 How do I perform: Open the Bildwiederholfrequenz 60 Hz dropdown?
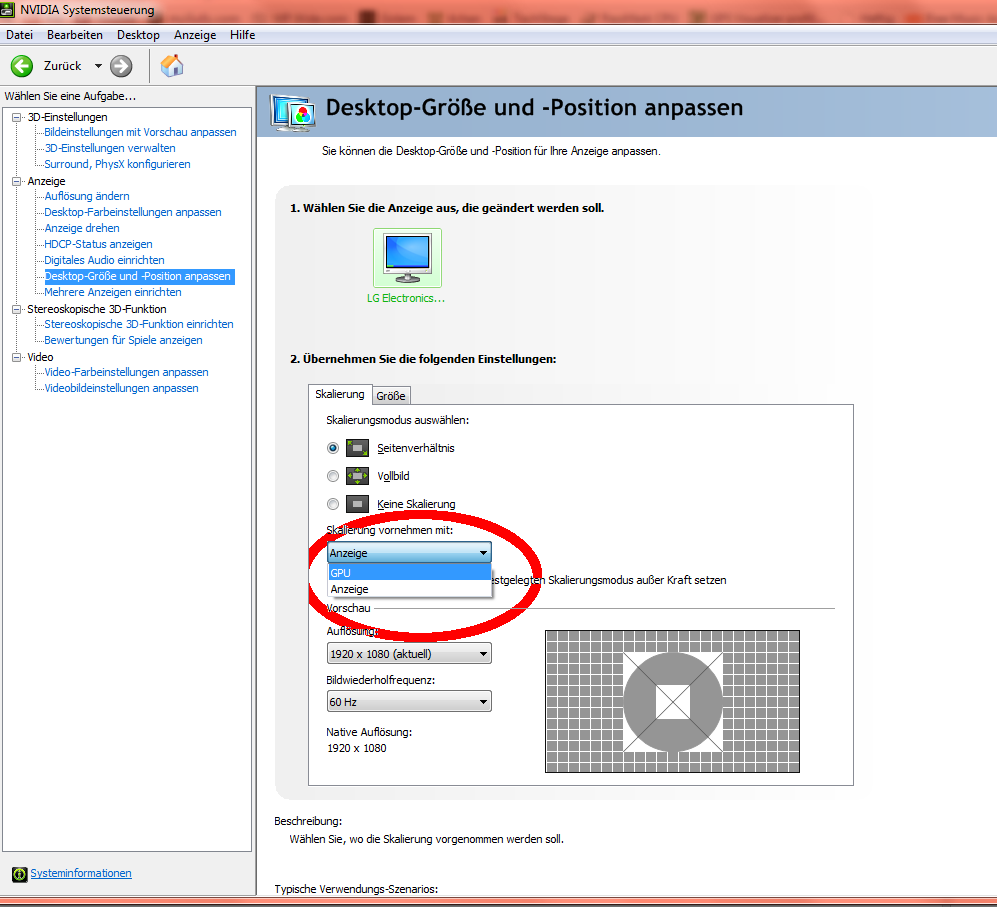409,702
